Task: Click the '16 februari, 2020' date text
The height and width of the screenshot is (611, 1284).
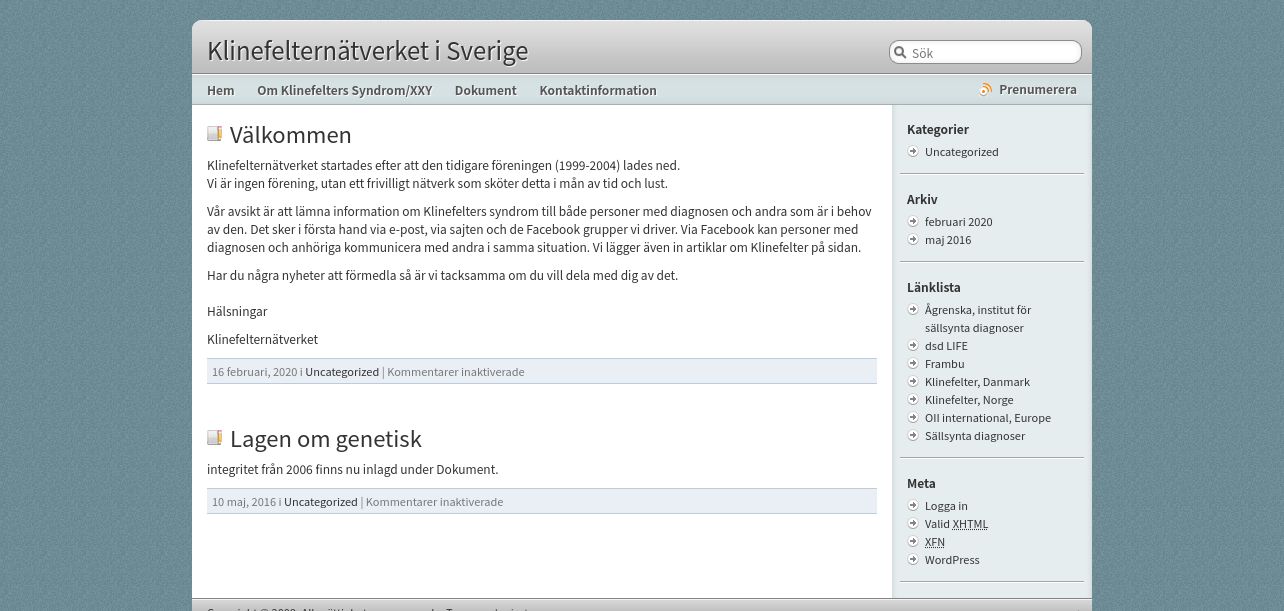Action: pyautogui.click(x=254, y=372)
